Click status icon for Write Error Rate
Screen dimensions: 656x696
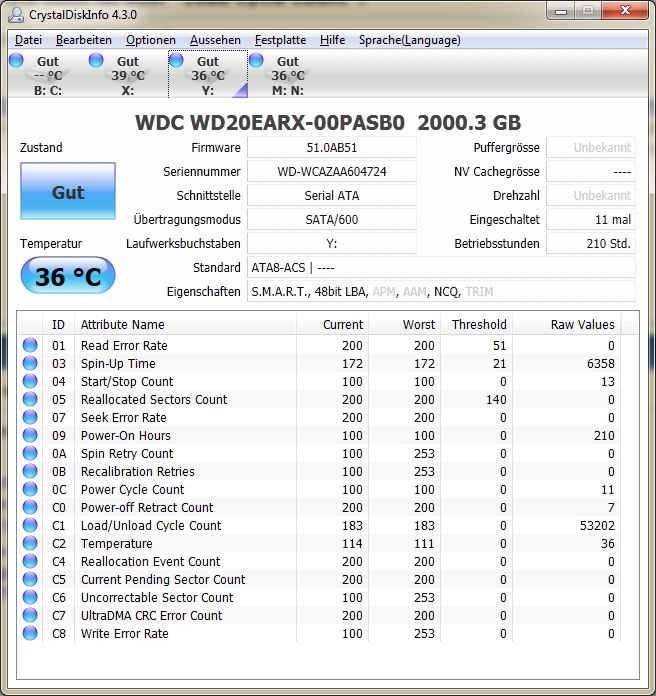point(30,633)
